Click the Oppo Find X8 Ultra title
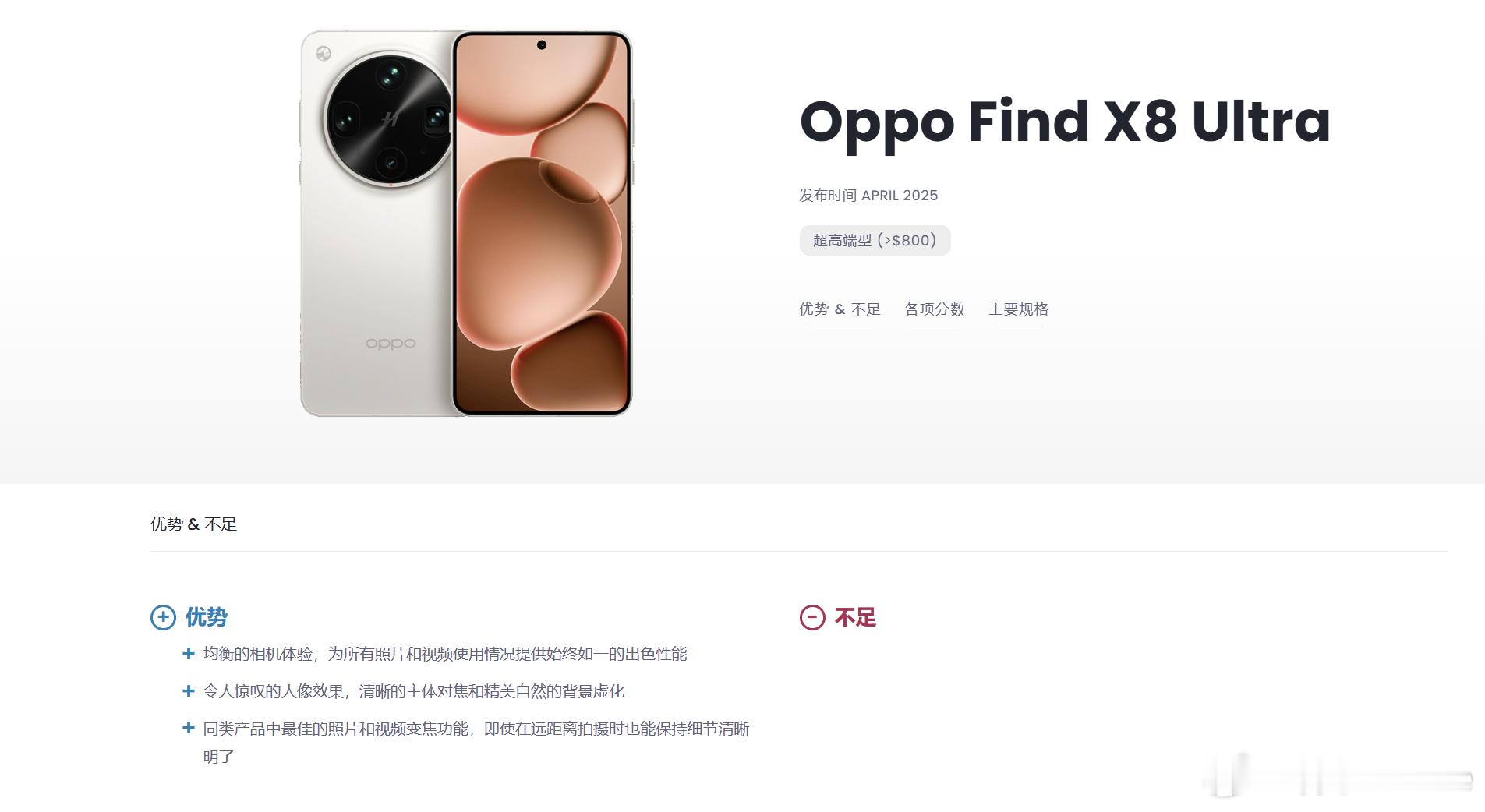The image size is (1485, 812). click(1065, 122)
